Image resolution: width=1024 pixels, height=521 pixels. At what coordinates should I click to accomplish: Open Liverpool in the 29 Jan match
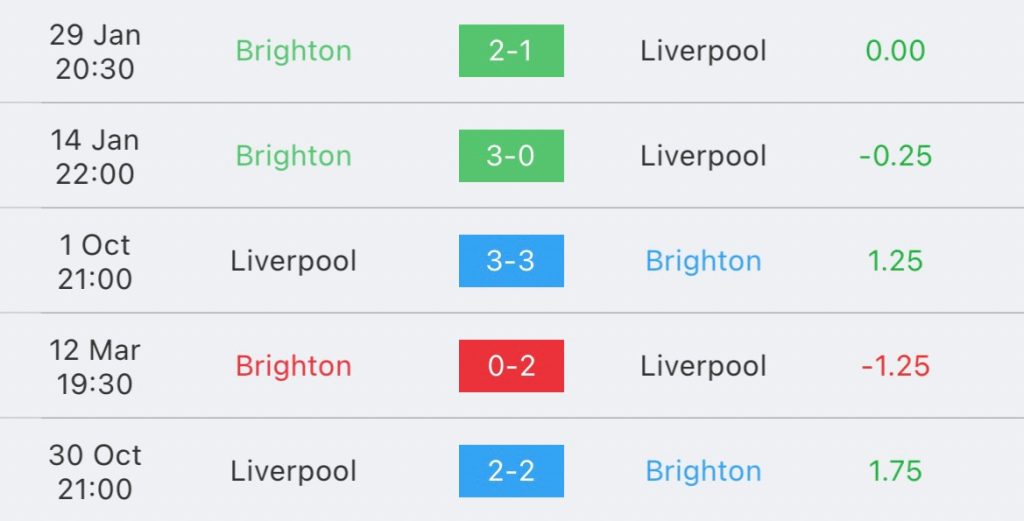click(x=703, y=51)
